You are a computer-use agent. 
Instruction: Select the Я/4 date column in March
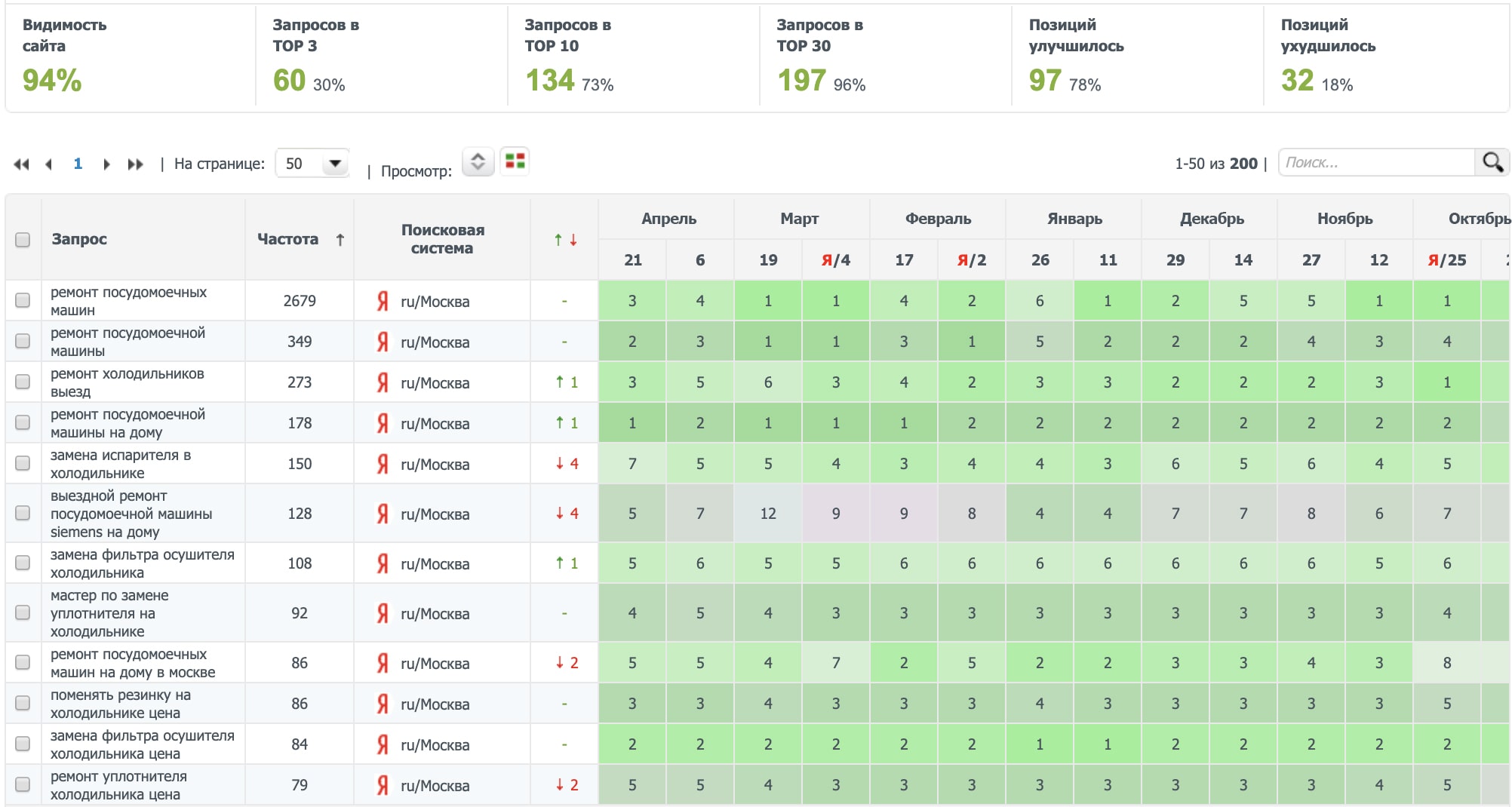click(835, 260)
